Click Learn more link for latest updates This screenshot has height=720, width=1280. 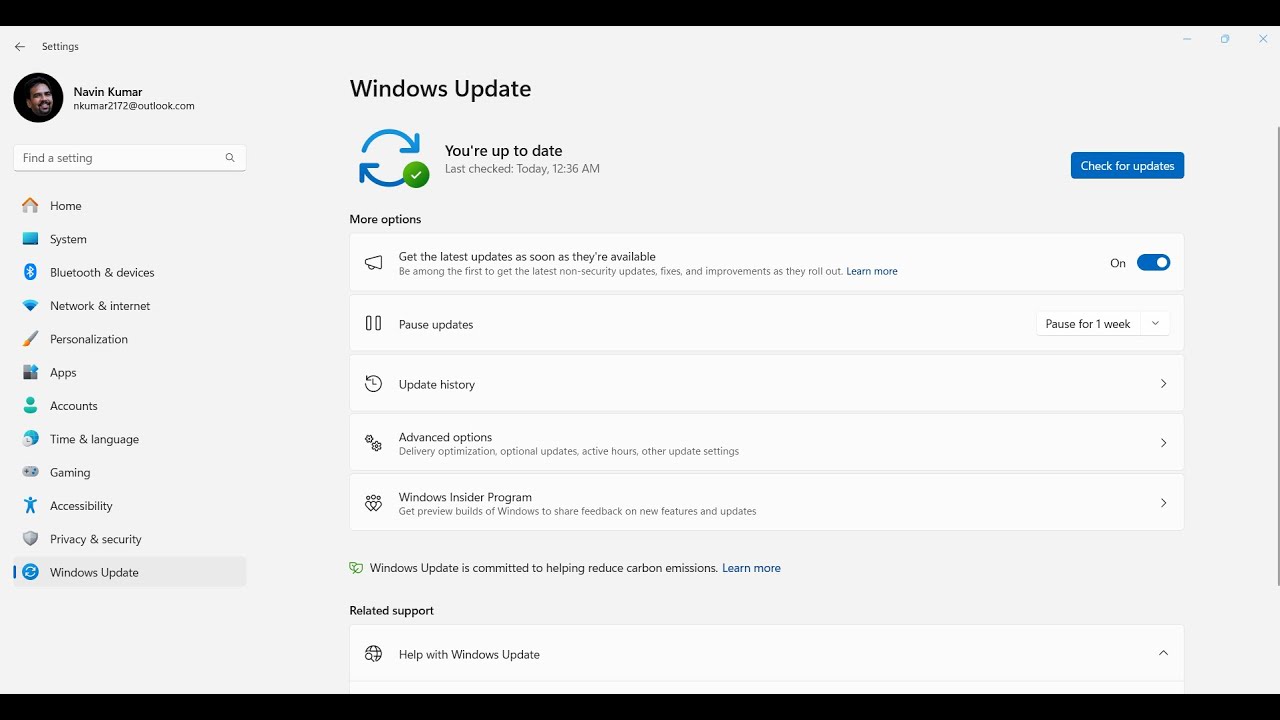tap(872, 271)
